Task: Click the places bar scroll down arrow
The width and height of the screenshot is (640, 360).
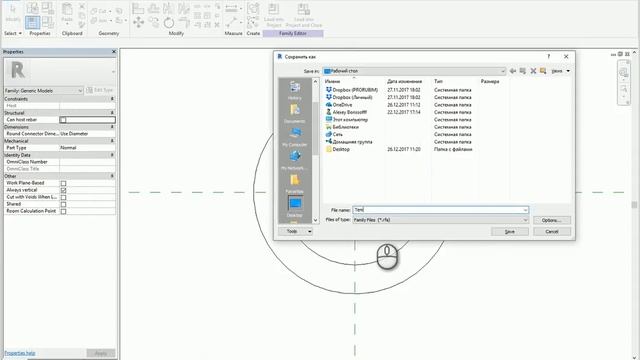Action: [x=315, y=220]
